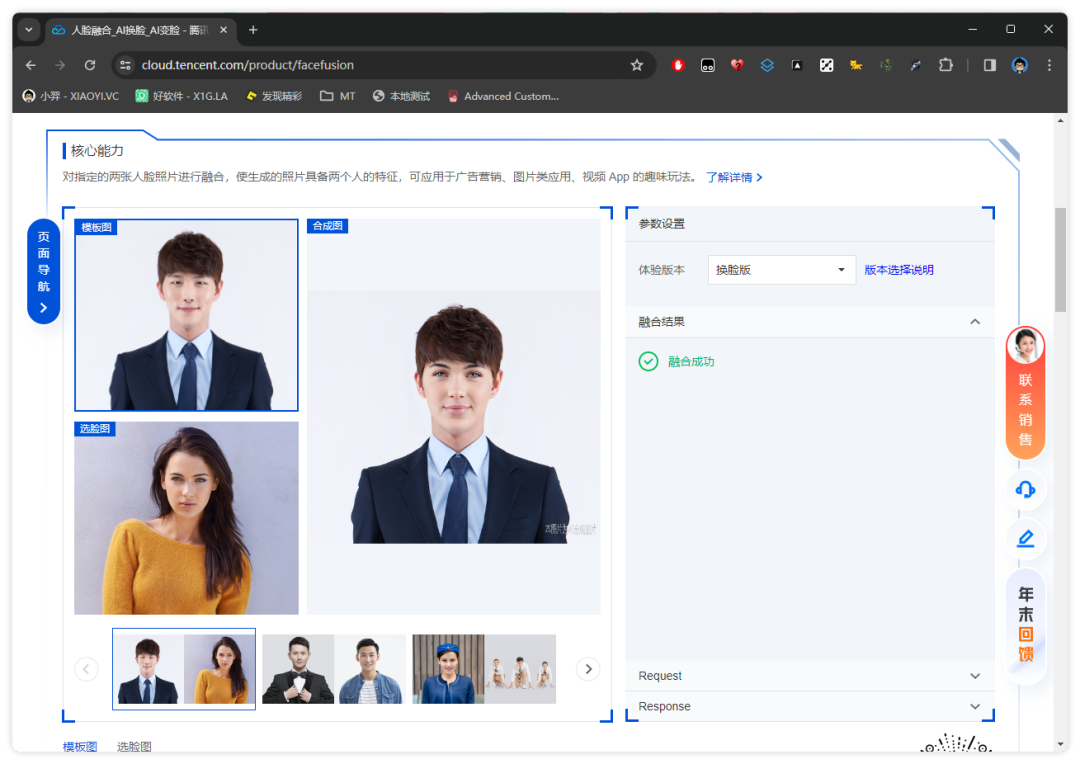Go back to previous page
This screenshot has height=764, width=1080.
31,65
